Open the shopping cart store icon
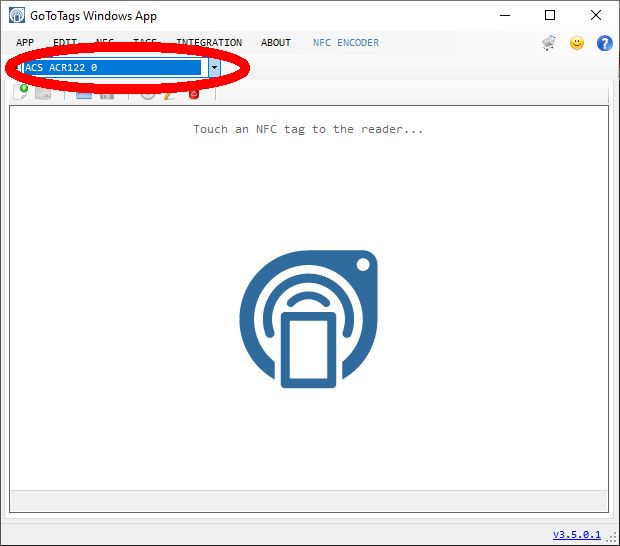This screenshot has height=546, width=620. click(549, 43)
